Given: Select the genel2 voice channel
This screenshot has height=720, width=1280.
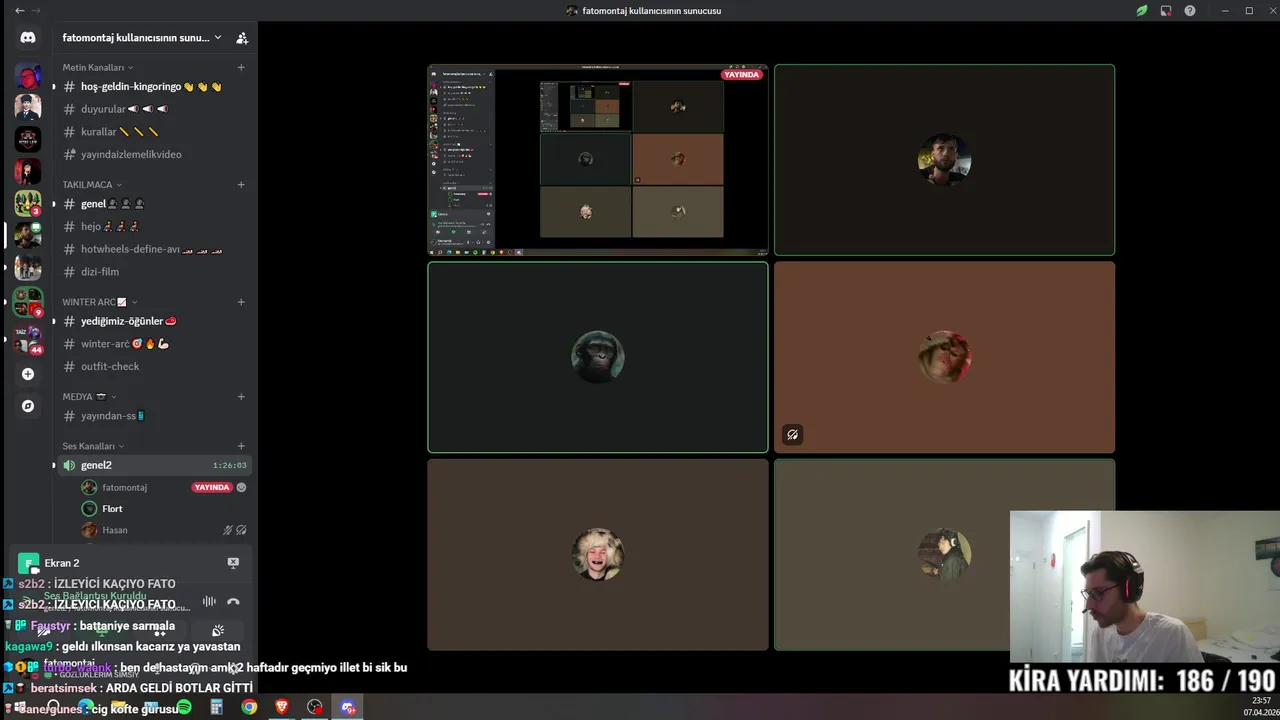Looking at the screenshot, I should pyautogui.click(x=154, y=465).
